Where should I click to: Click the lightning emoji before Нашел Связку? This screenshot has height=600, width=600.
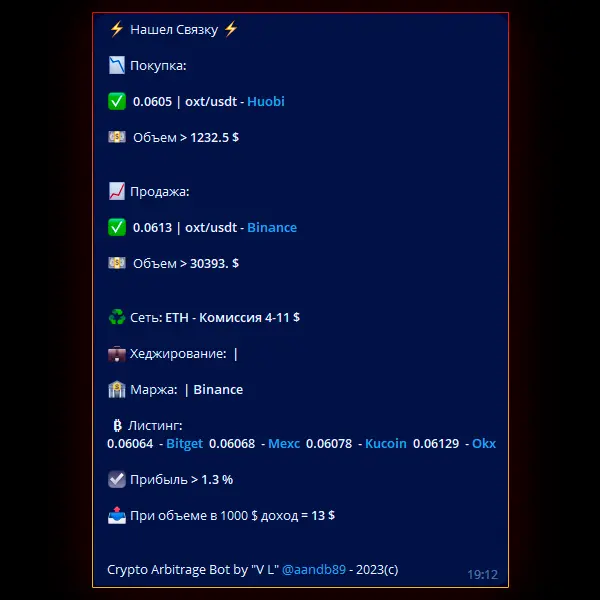[117, 29]
